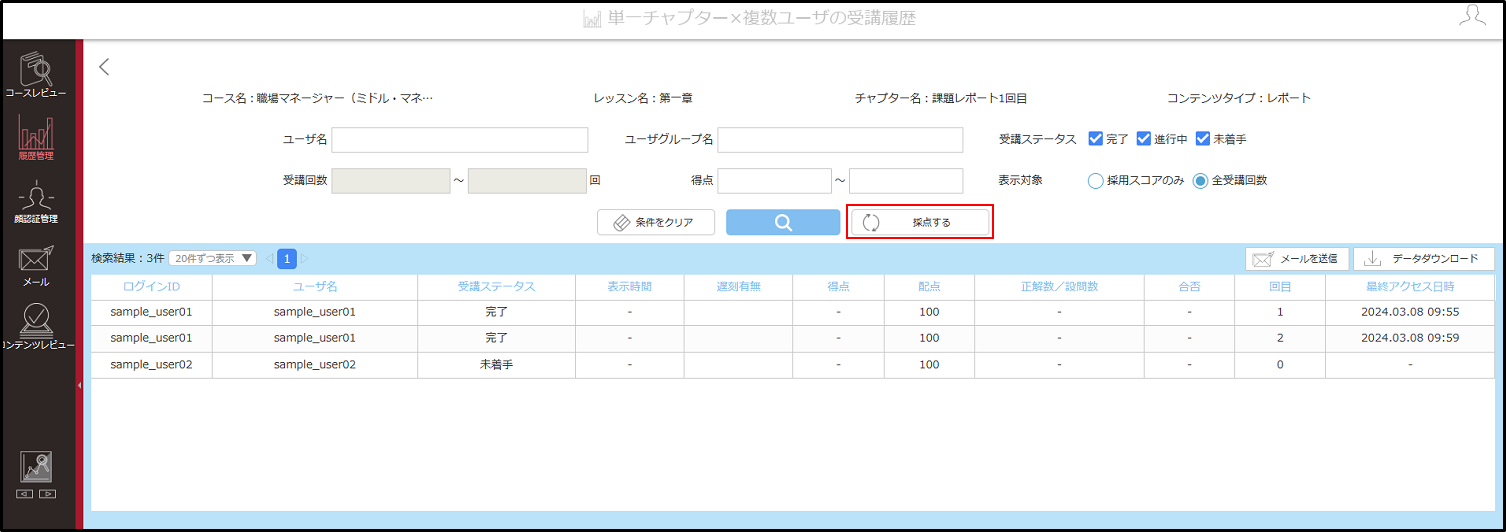Click メールを送信 button
The width and height of the screenshot is (1506, 532).
1297,259
